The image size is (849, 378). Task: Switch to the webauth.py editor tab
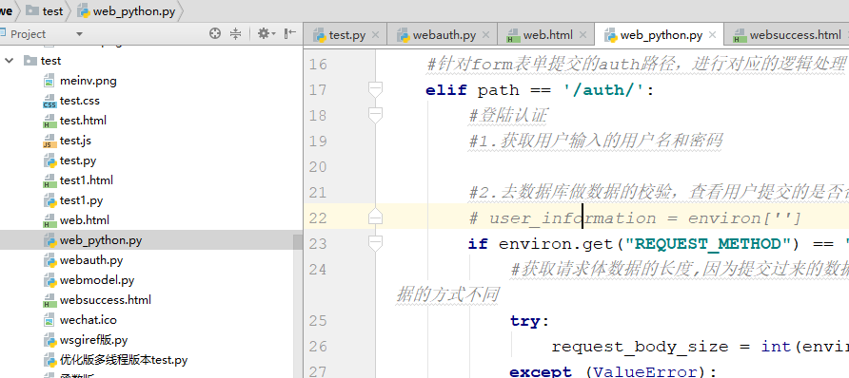click(437, 35)
